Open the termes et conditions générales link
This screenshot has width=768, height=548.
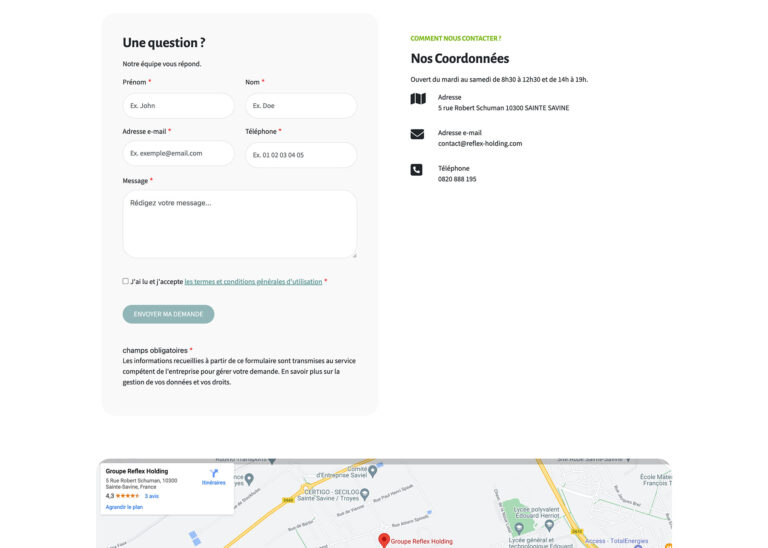click(253, 282)
